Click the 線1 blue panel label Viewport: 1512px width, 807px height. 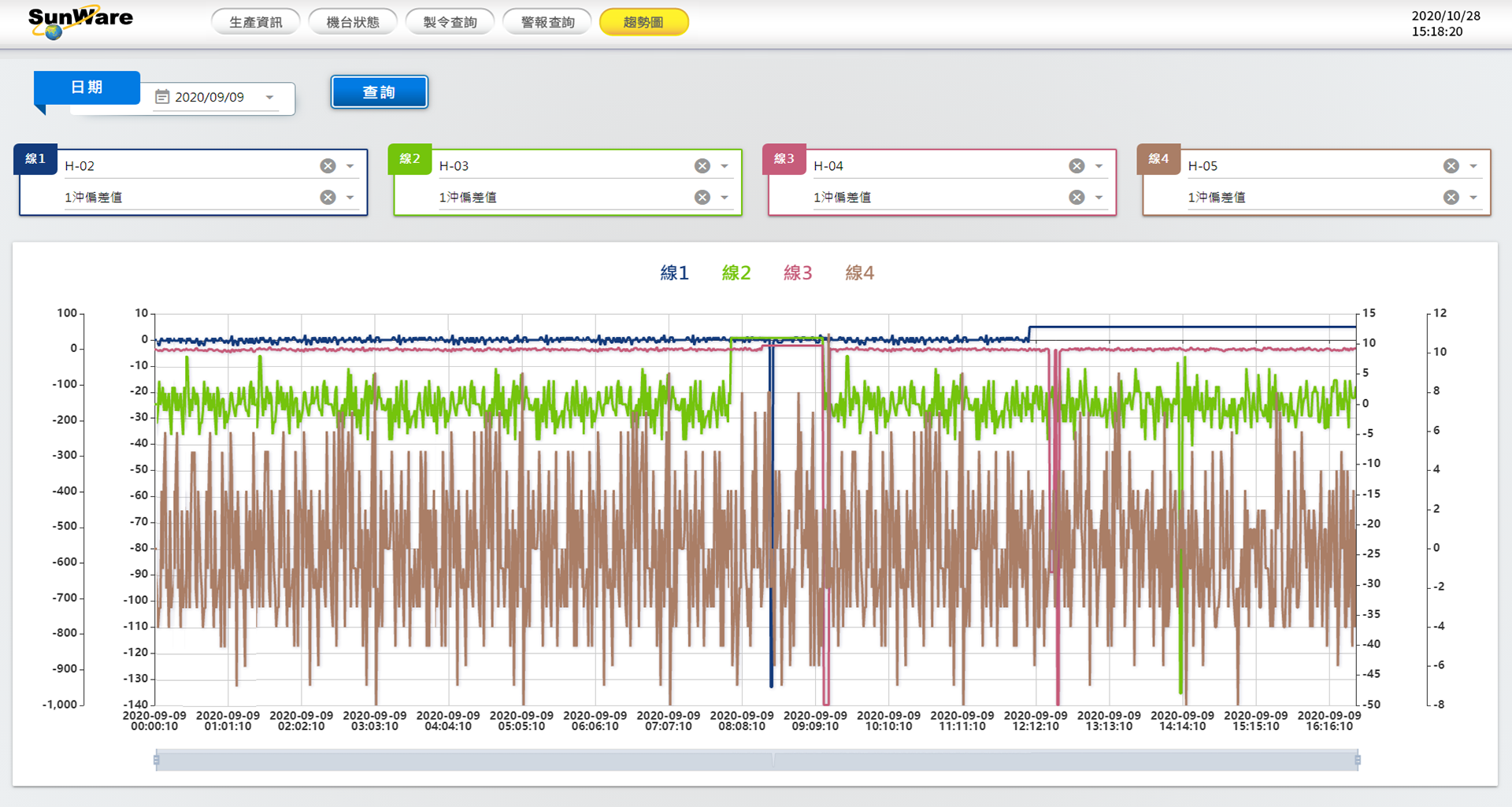[x=35, y=159]
